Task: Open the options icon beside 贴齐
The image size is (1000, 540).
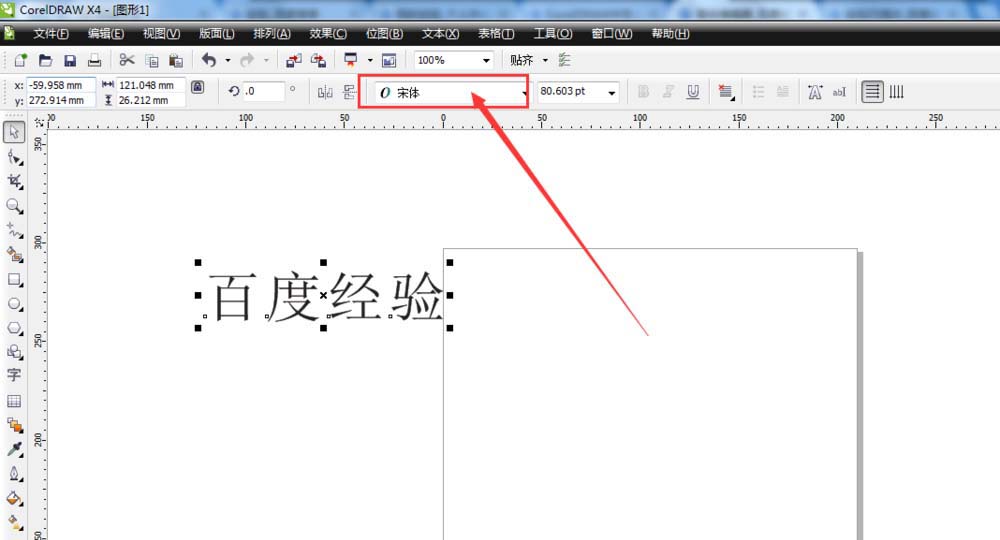Action: pyautogui.click(x=564, y=60)
